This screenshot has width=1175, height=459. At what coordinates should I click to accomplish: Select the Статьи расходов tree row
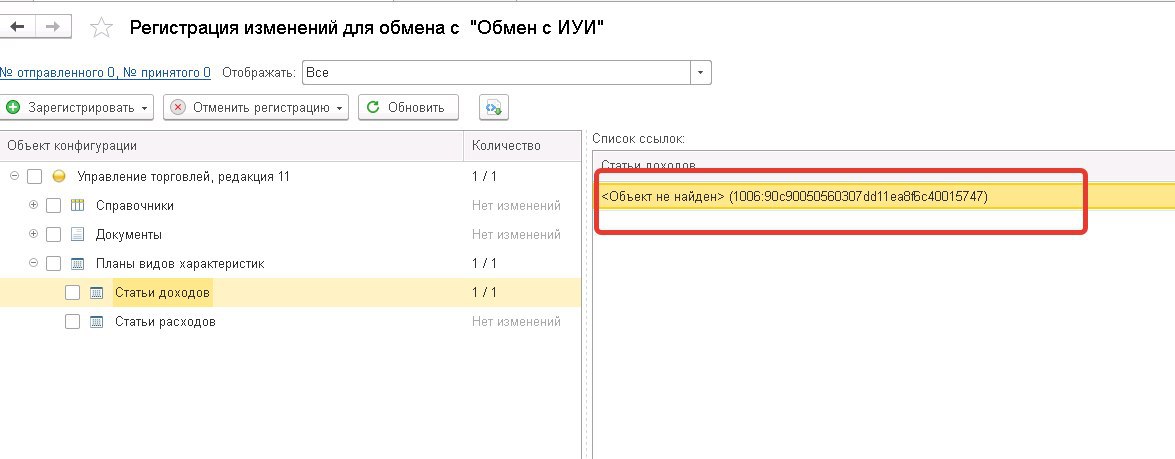[290, 322]
